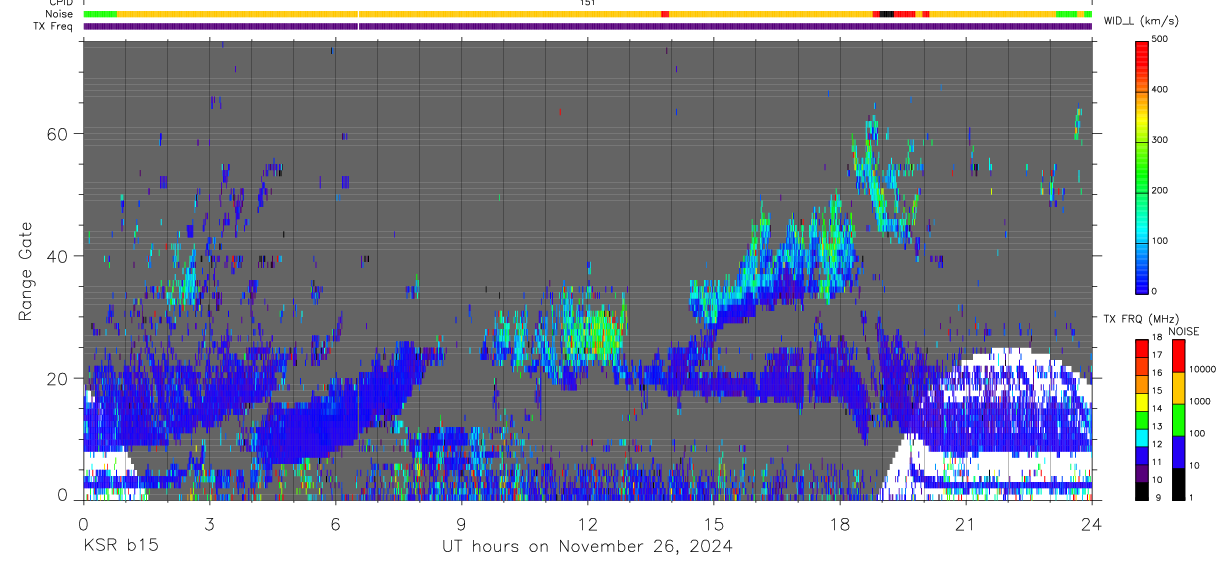This screenshot has width=1228, height=567.
Task: Click the "200" tick on WID colorbar
Action: coord(1161,190)
